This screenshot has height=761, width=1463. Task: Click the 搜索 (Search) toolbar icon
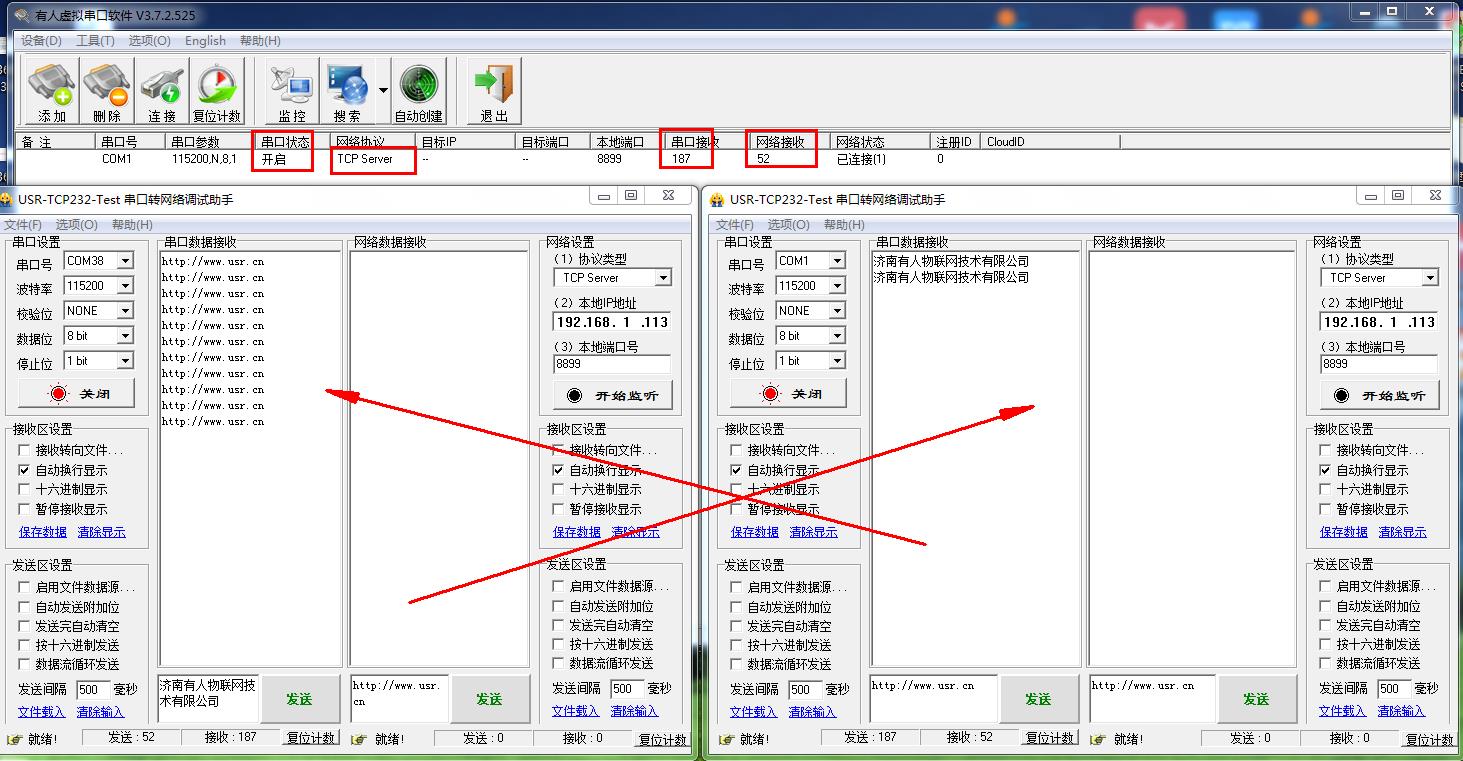click(x=347, y=92)
